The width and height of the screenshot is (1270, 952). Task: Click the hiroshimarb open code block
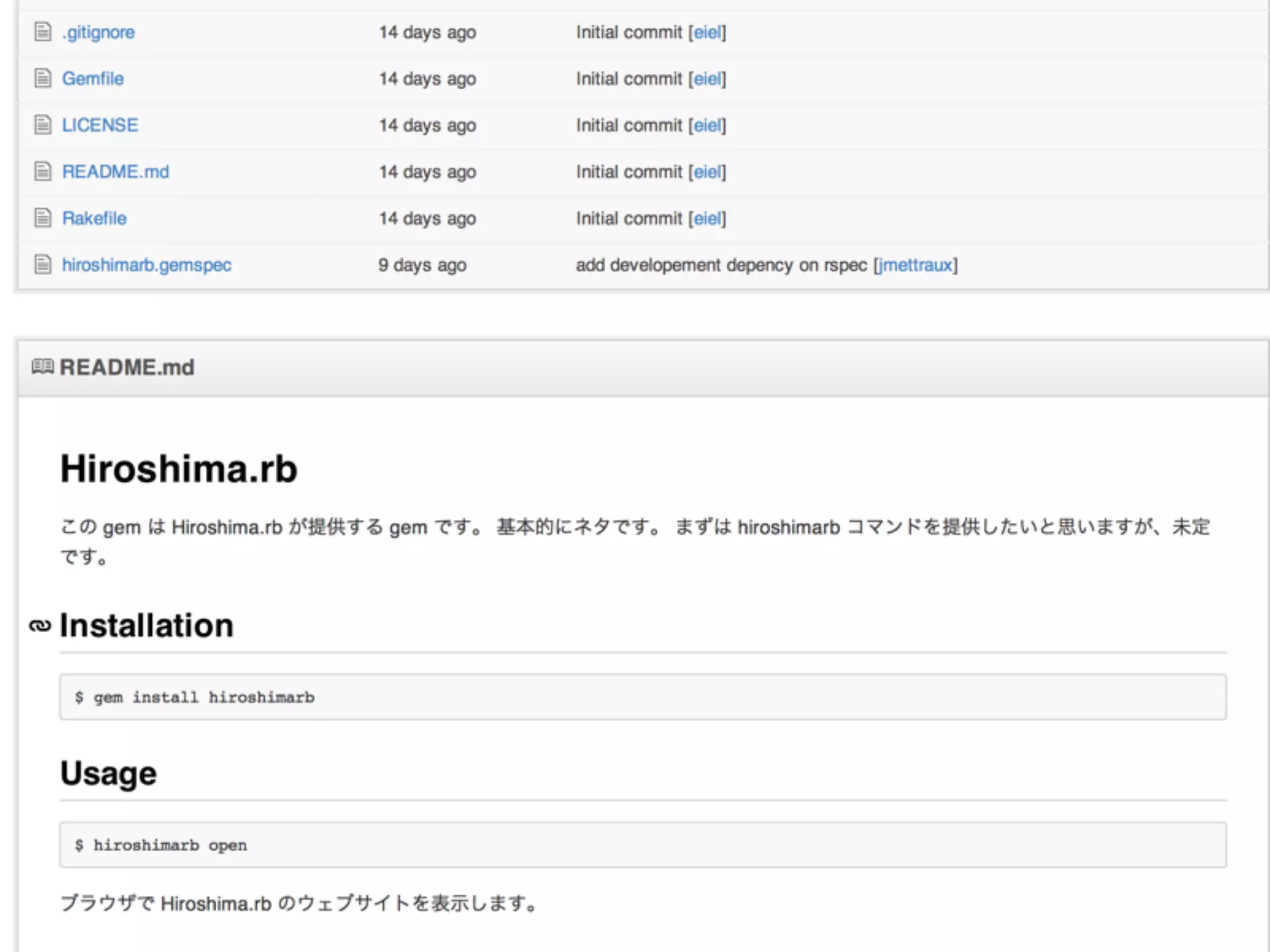[x=642, y=845]
